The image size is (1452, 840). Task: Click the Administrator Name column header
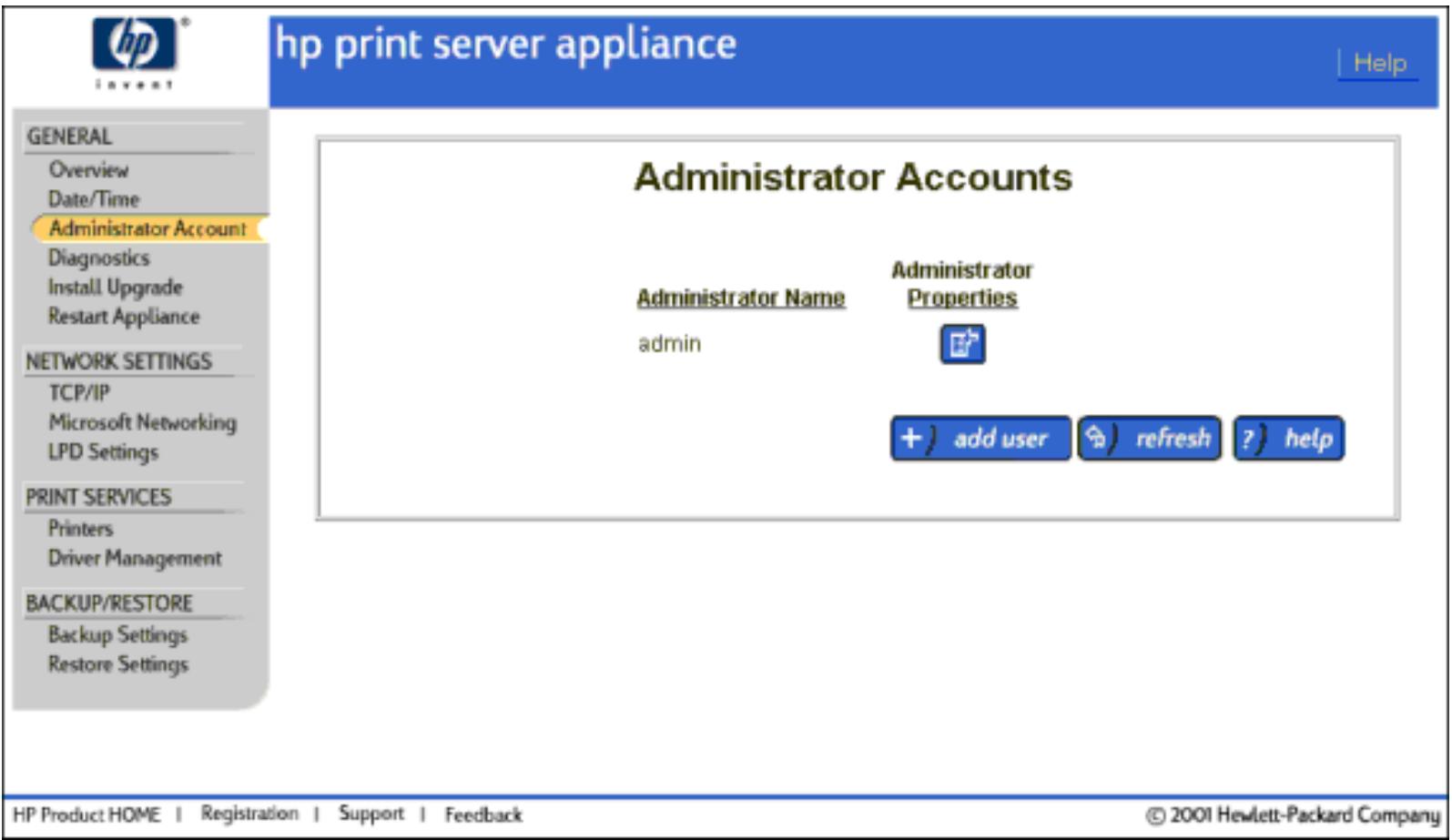pos(741,299)
